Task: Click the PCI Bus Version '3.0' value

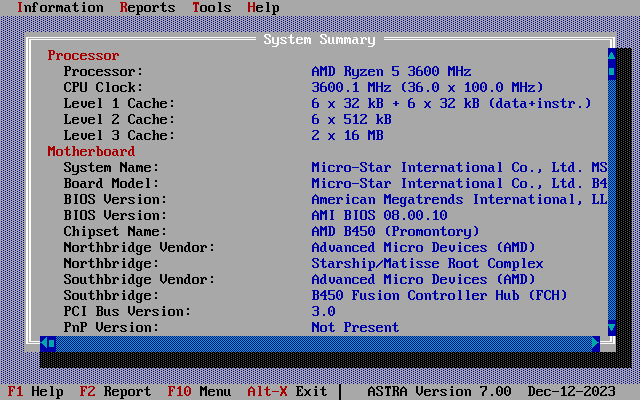Action: (323, 311)
